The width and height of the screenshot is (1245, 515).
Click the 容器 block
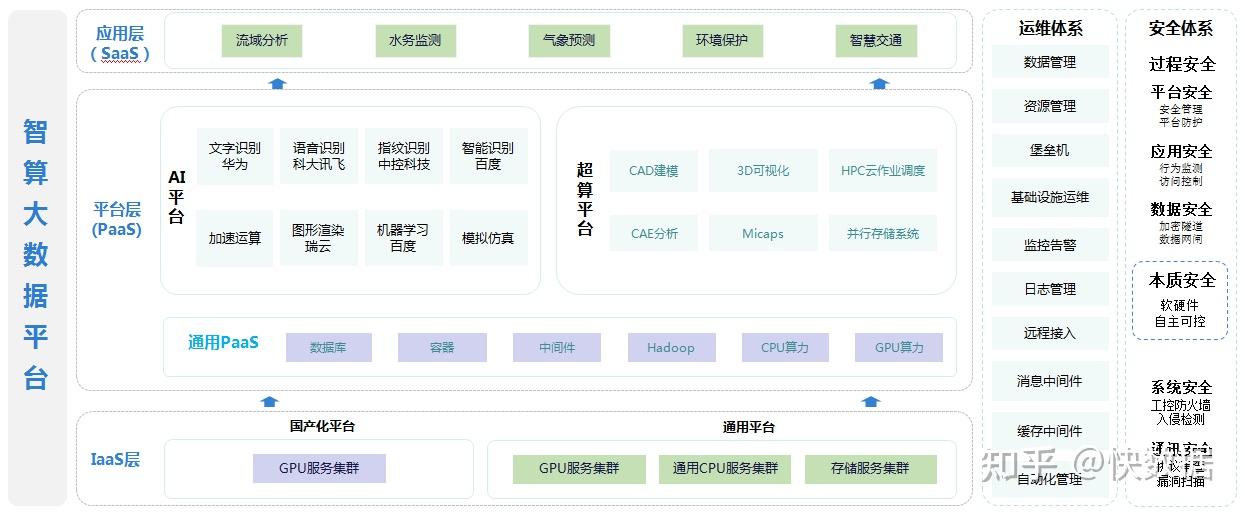coord(442,348)
